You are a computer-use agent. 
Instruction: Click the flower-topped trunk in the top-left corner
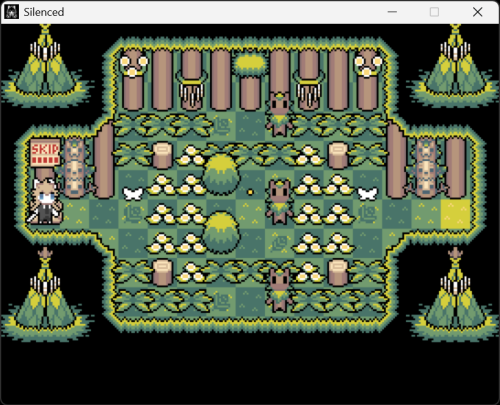coord(133,81)
